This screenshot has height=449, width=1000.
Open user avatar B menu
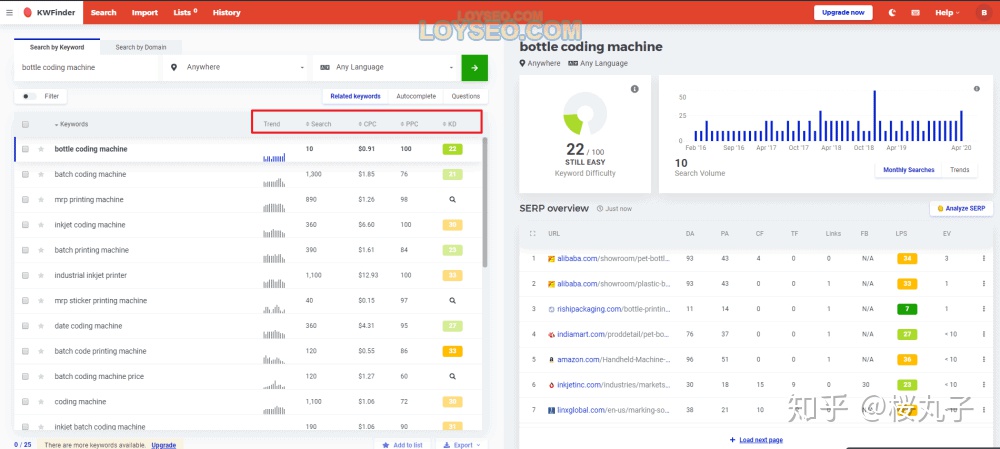[x=984, y=12]
